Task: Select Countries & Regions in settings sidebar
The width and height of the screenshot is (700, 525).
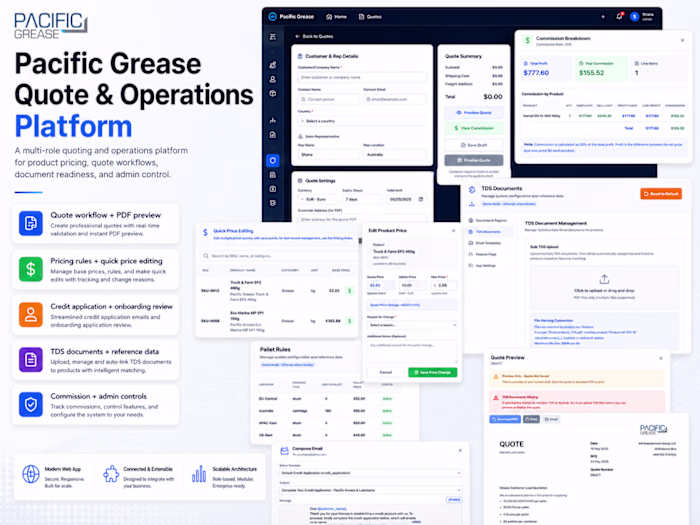Action: click(x=488, y=221)
